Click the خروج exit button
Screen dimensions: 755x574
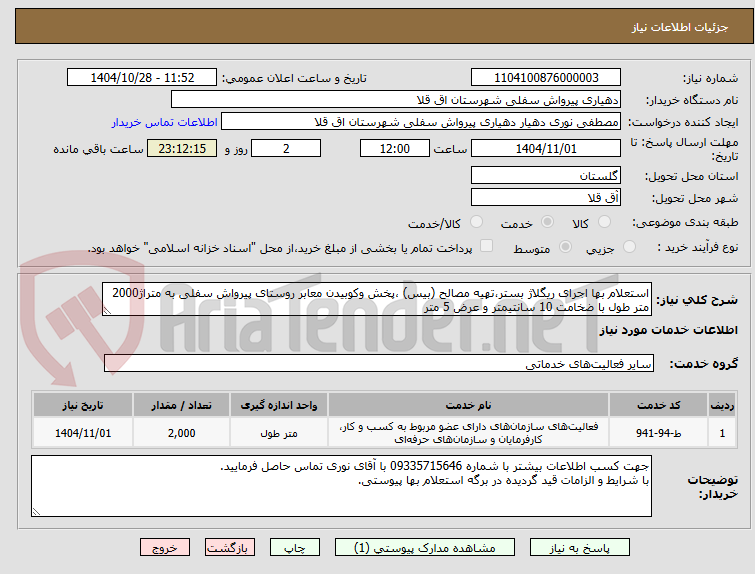point(165,548)
